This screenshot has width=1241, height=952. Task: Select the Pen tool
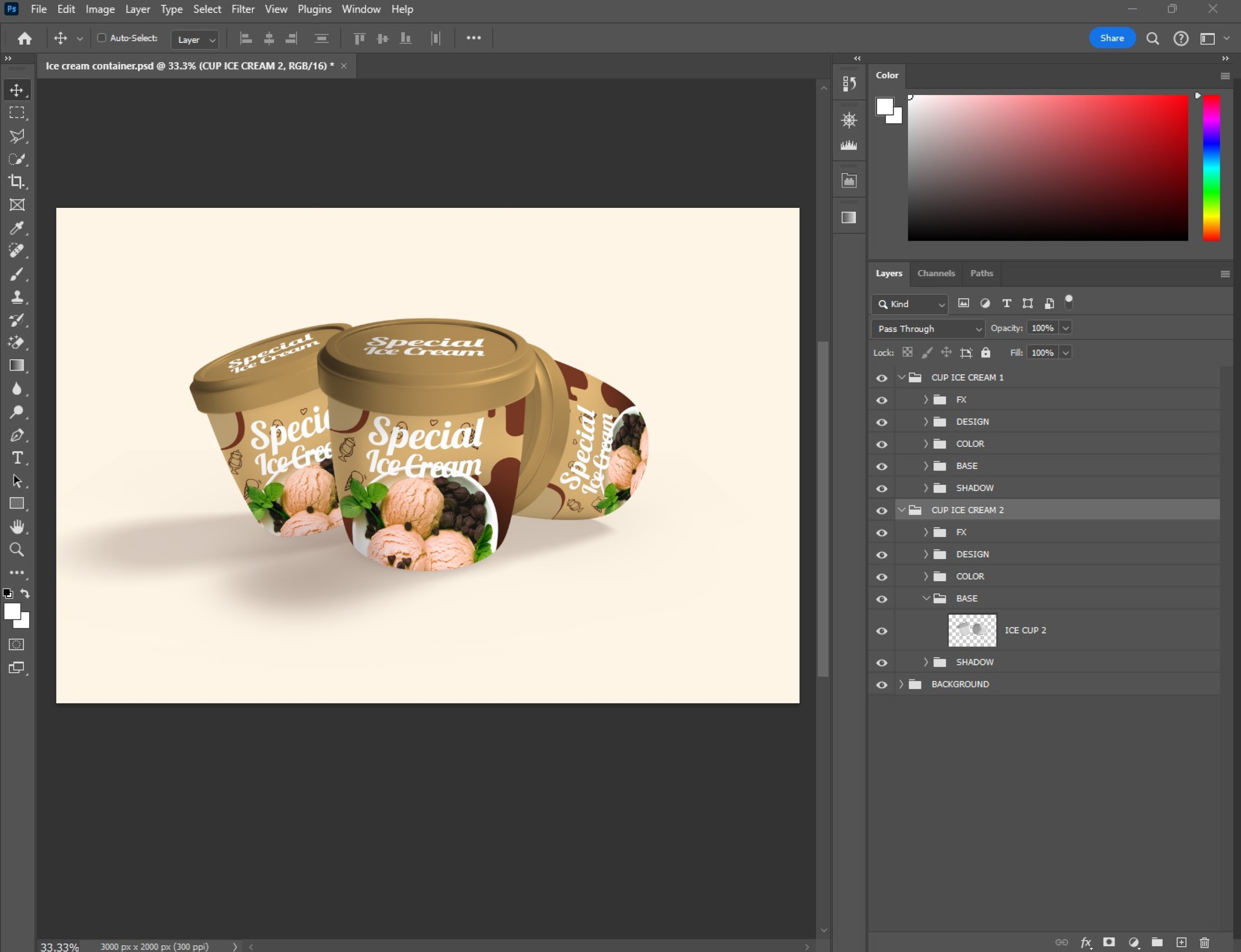click(x=17, y=435)
